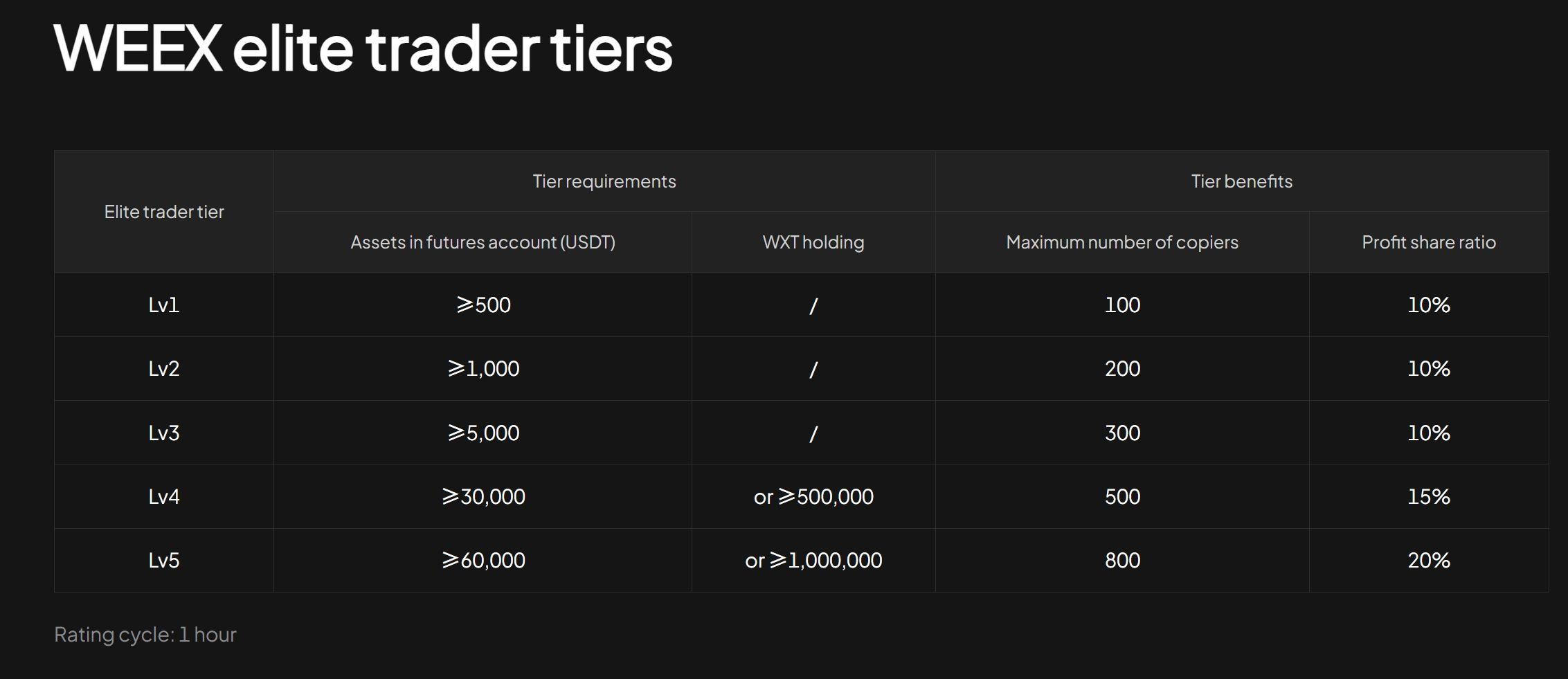Image resolution: width=1568 pixels, height=679 pixels.
Task: Click the WEEX elite trader tiers heading
Action: [363, 48]
